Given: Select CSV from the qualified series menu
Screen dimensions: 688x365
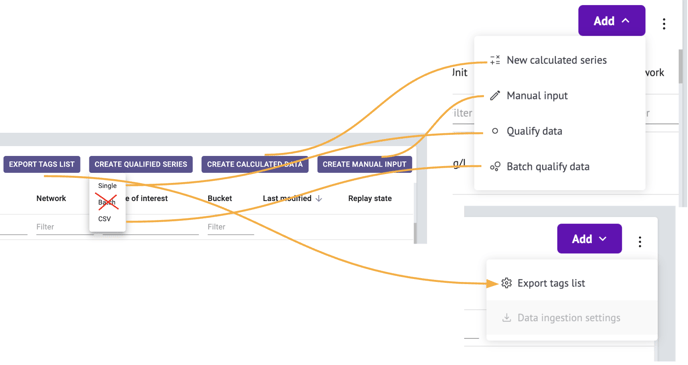Looking at the screenshot, I should coord(104,219).
